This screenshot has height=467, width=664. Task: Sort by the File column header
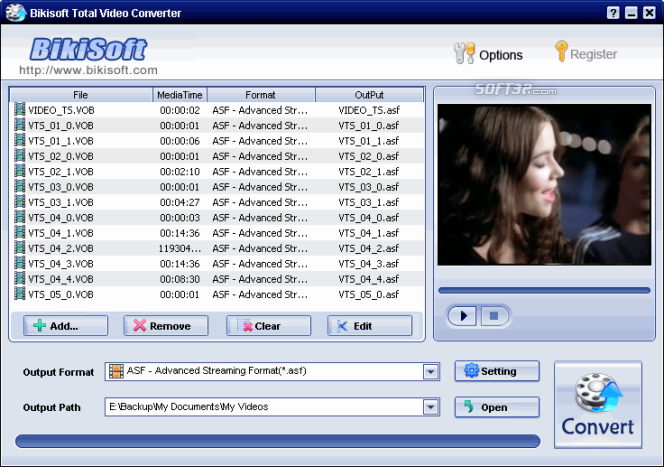(x=80, y=95)
